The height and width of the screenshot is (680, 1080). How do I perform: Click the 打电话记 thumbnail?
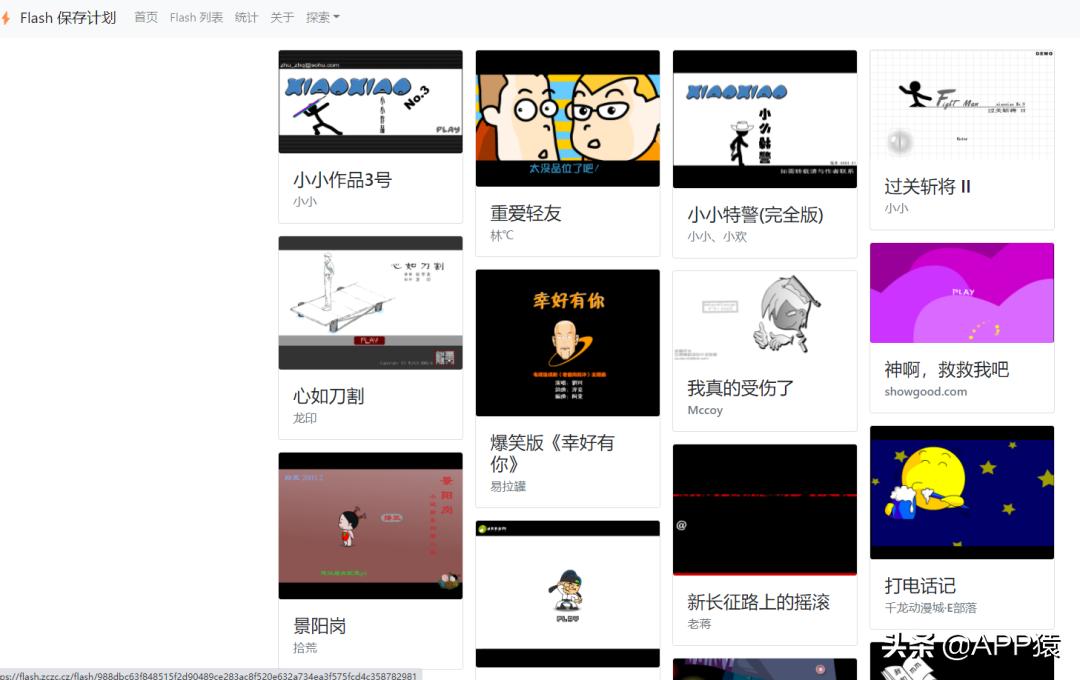(962, 492)
